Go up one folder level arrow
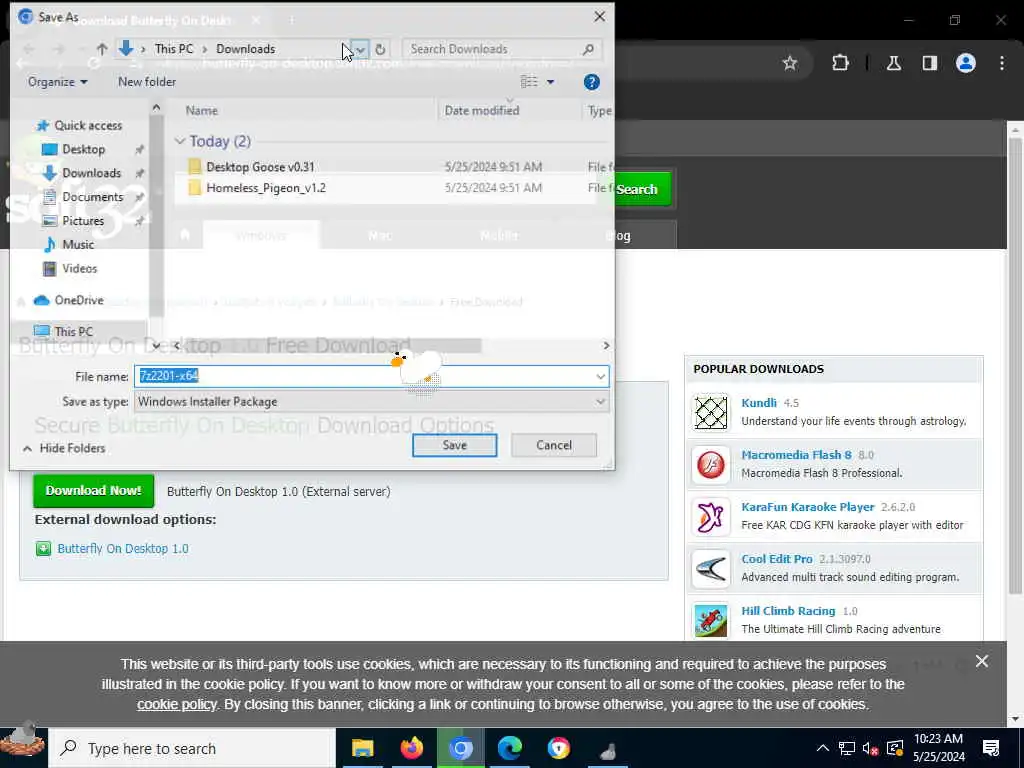 point(102,49)
